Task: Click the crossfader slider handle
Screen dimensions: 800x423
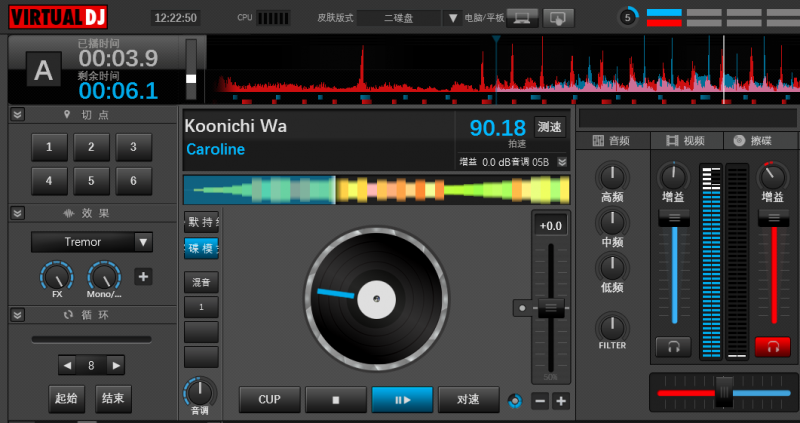Action: [724, 391]
